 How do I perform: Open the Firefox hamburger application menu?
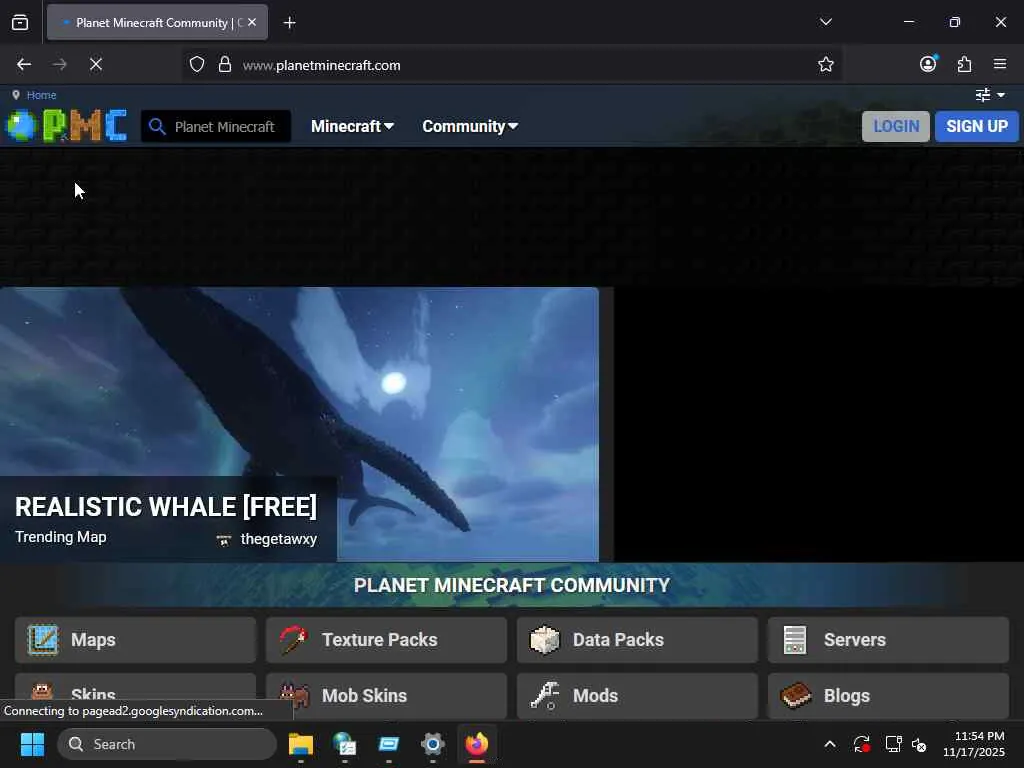[x=1000, y=64]
